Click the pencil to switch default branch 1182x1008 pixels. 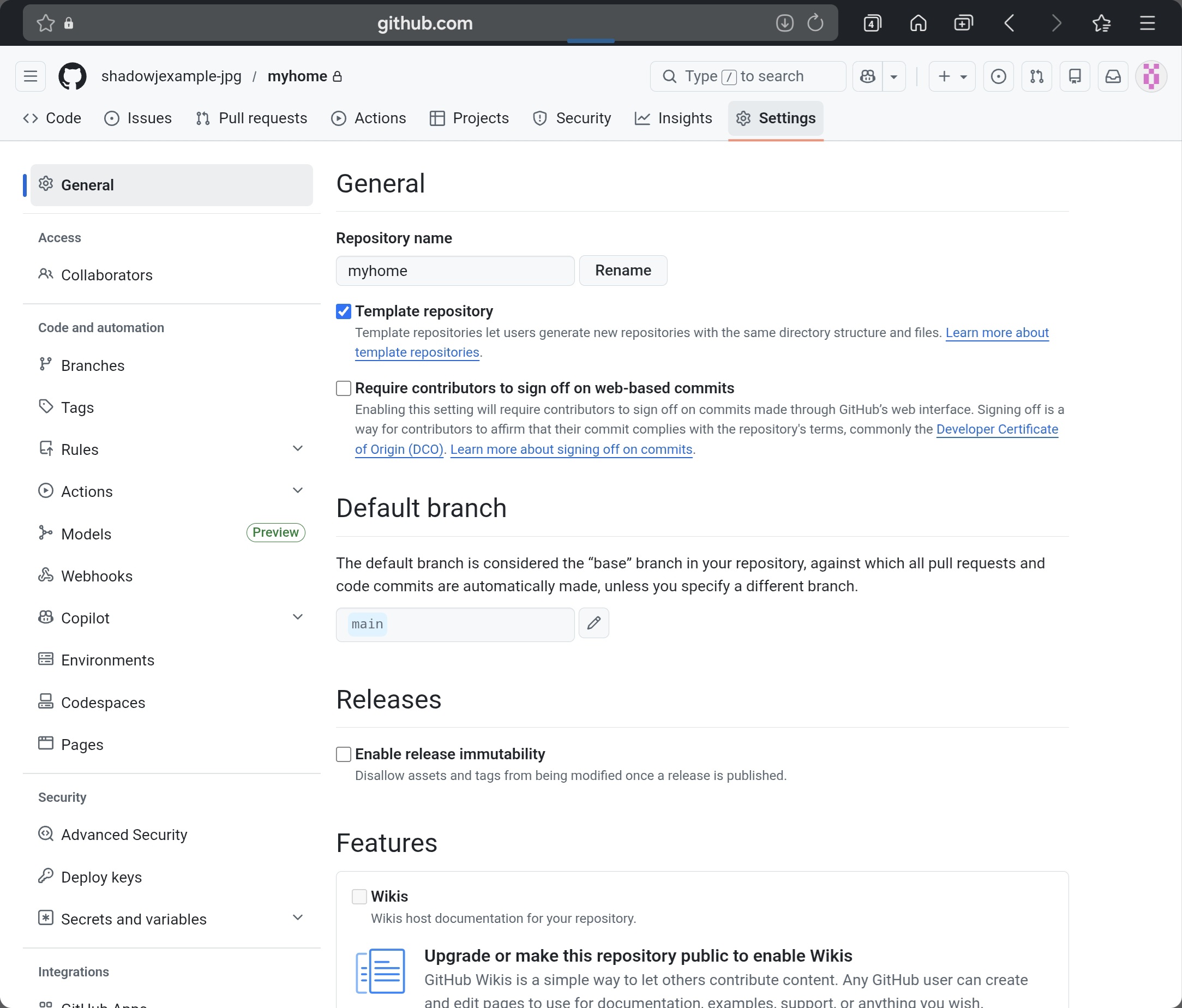[593, 623]
